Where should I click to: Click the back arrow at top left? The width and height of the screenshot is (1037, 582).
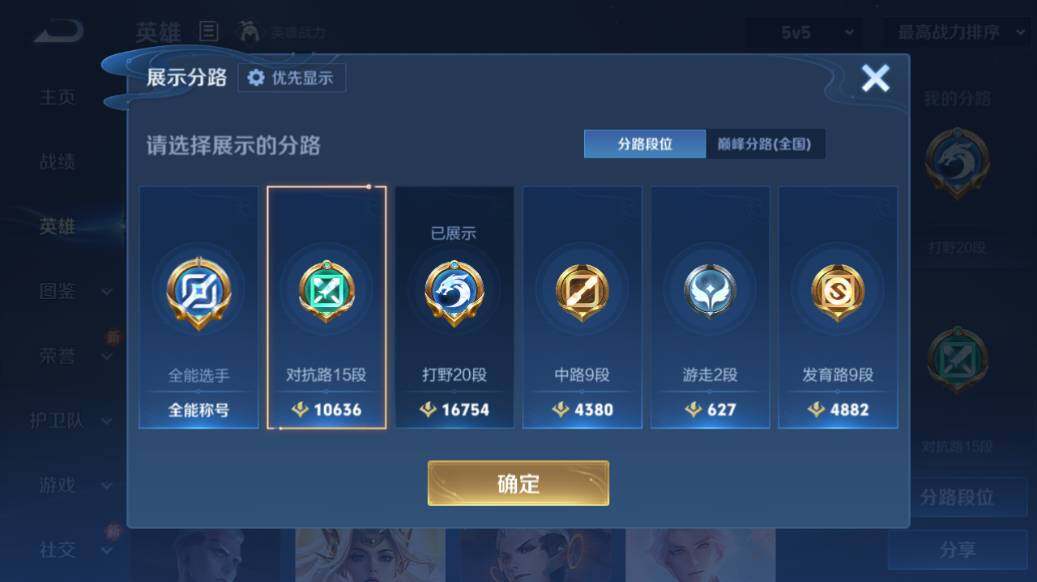point(60,31)
